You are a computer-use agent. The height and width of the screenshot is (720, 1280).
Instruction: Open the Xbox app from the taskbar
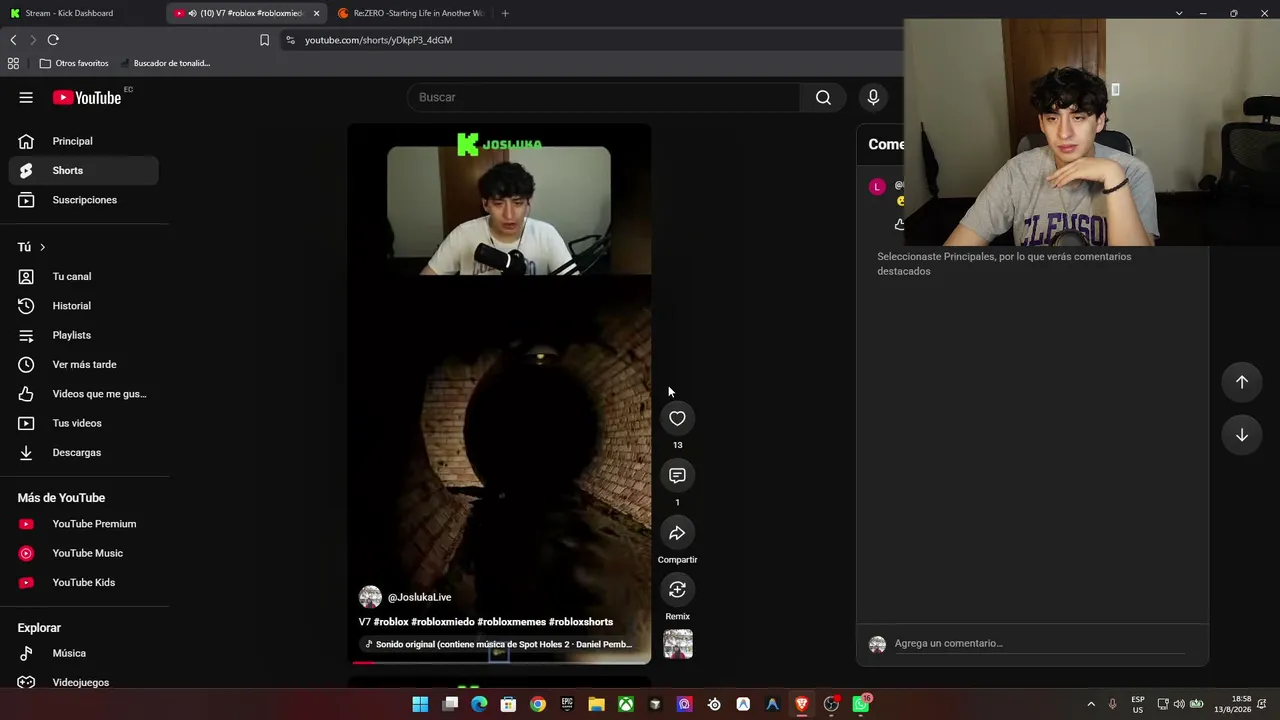coord(626,704)
